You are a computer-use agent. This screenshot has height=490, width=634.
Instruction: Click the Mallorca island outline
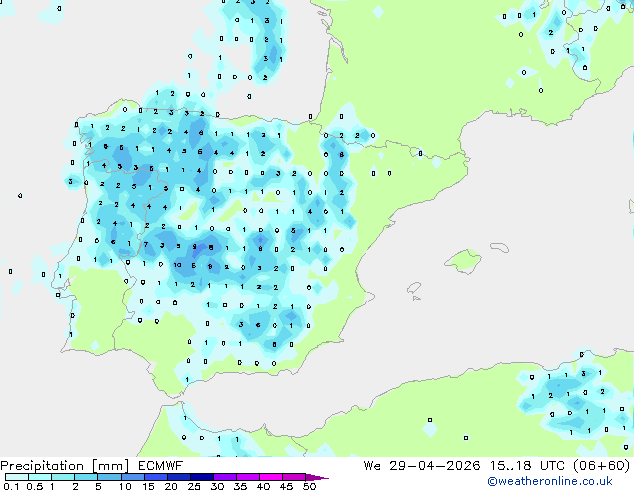[463, 261]
